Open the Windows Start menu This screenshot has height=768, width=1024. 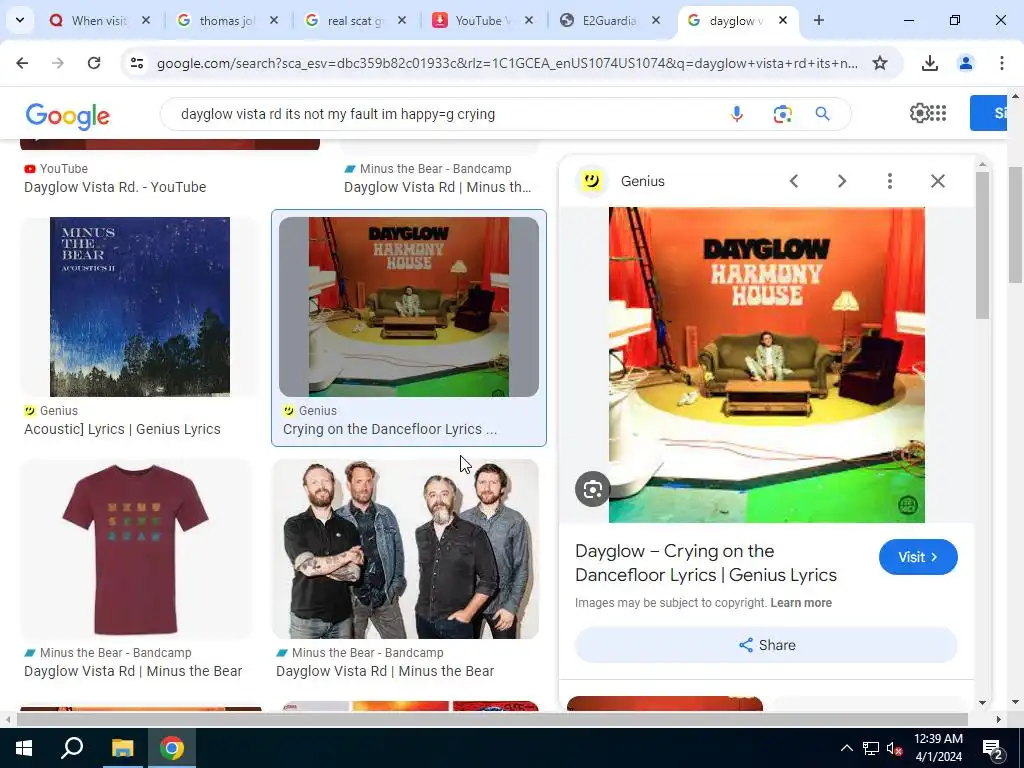(24, 748)
